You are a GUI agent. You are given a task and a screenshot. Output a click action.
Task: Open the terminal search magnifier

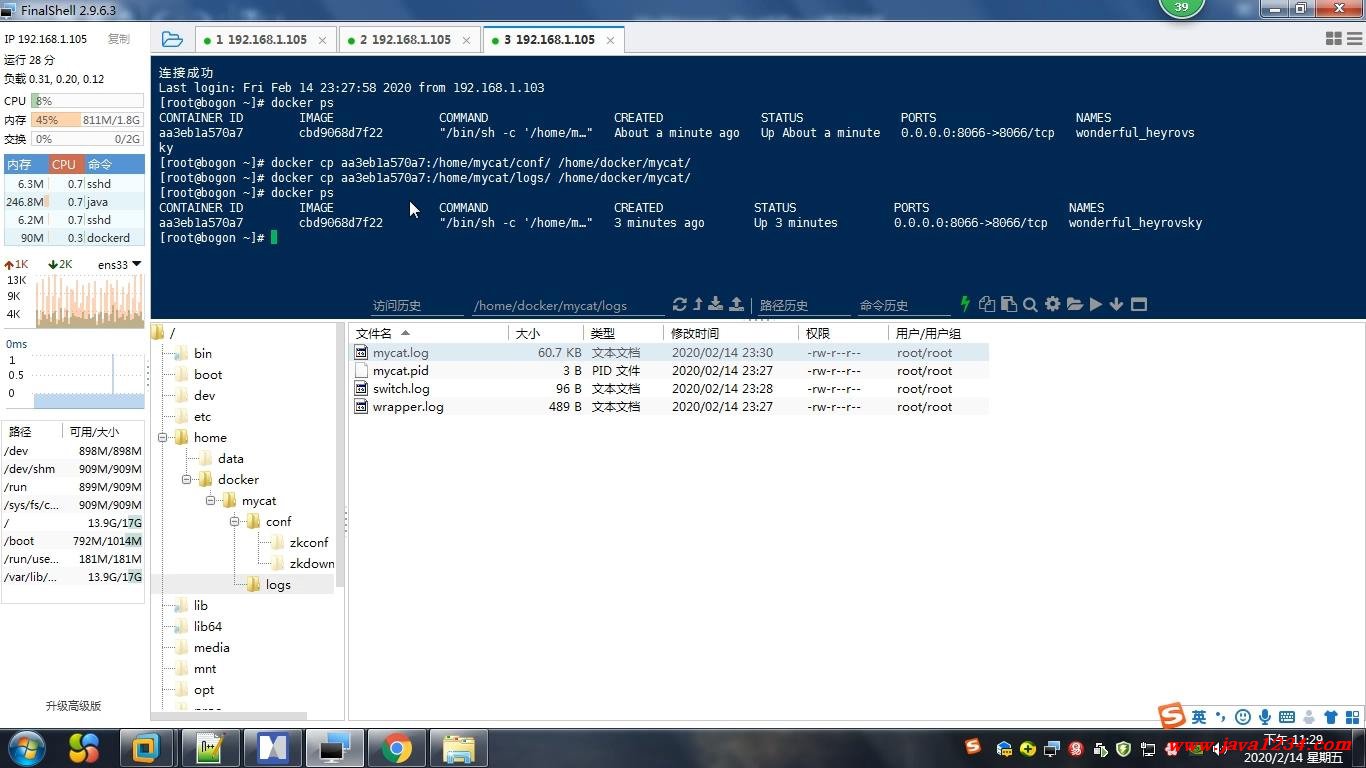(1030, 304)
